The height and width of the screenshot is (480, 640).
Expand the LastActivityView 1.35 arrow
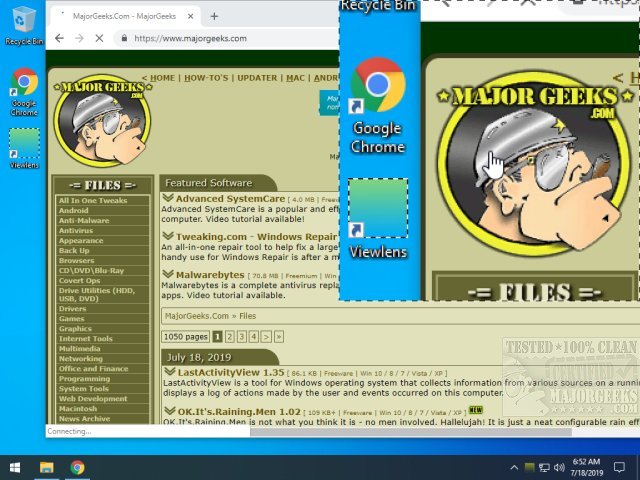(x=169, y=372)
